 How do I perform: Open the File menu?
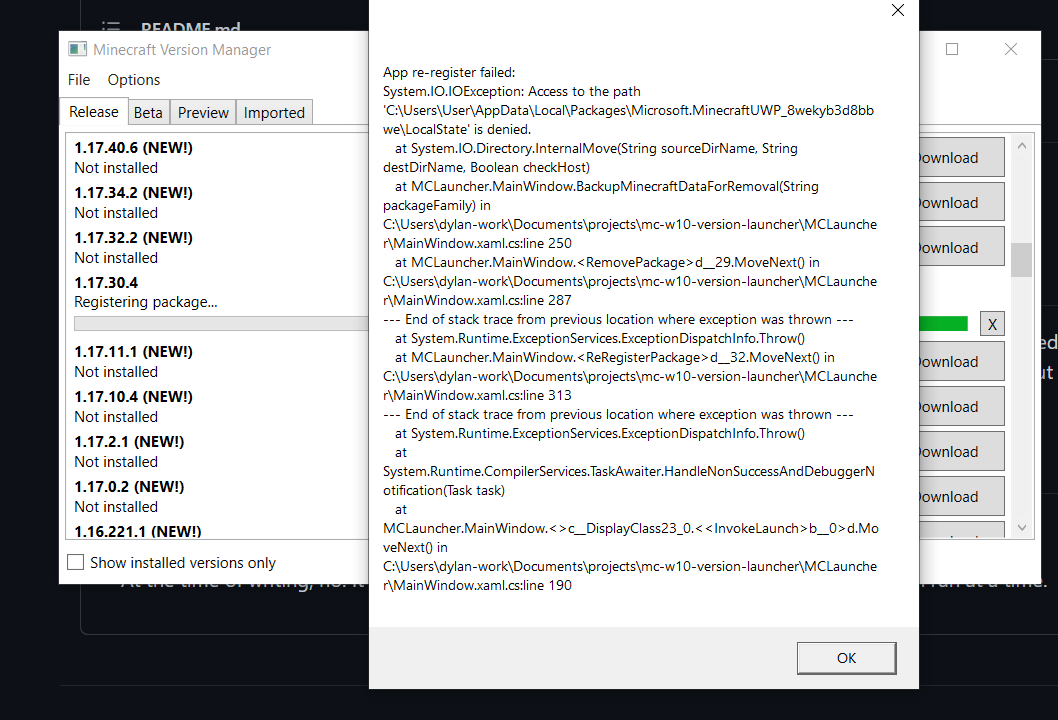79,80
